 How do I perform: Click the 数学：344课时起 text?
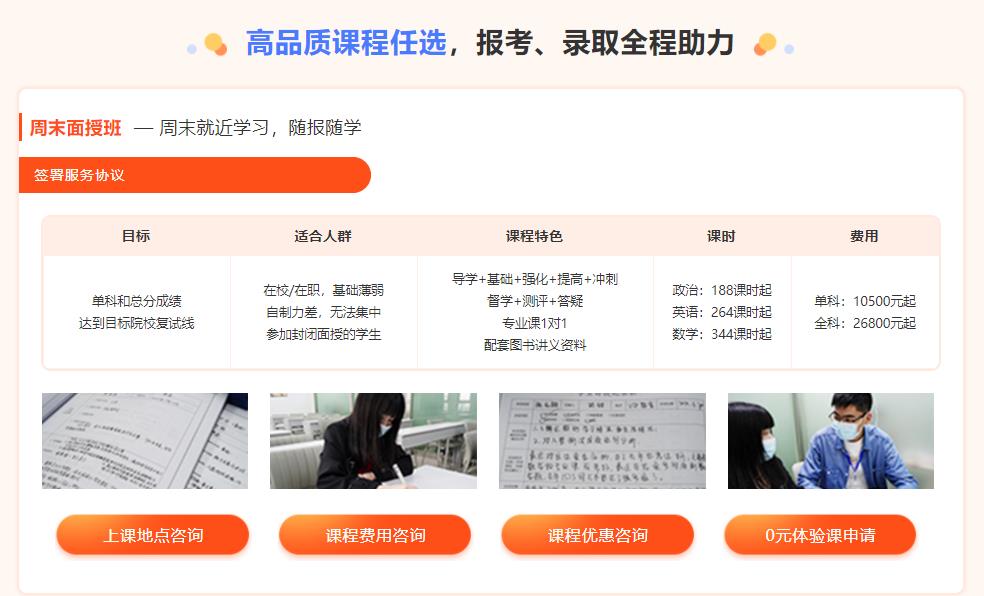[722, 334]
